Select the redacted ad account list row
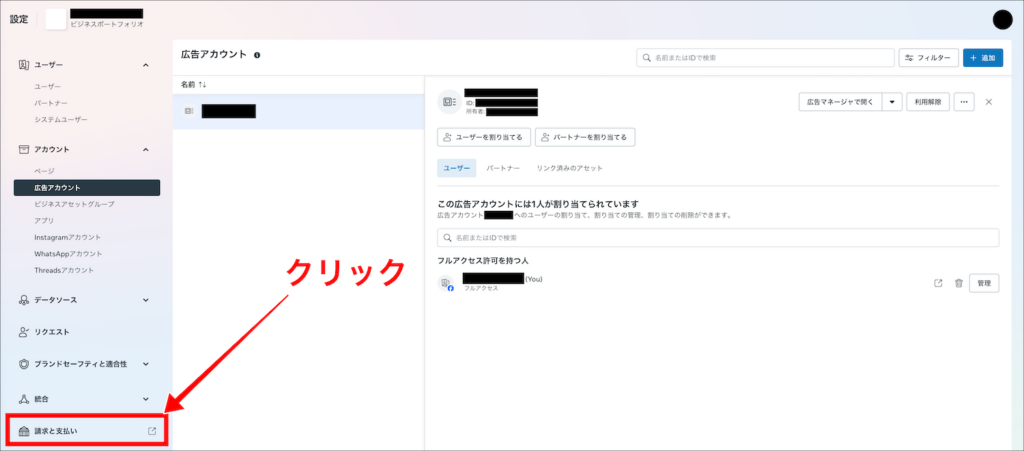1024x451 pixels. pos(298,112)
